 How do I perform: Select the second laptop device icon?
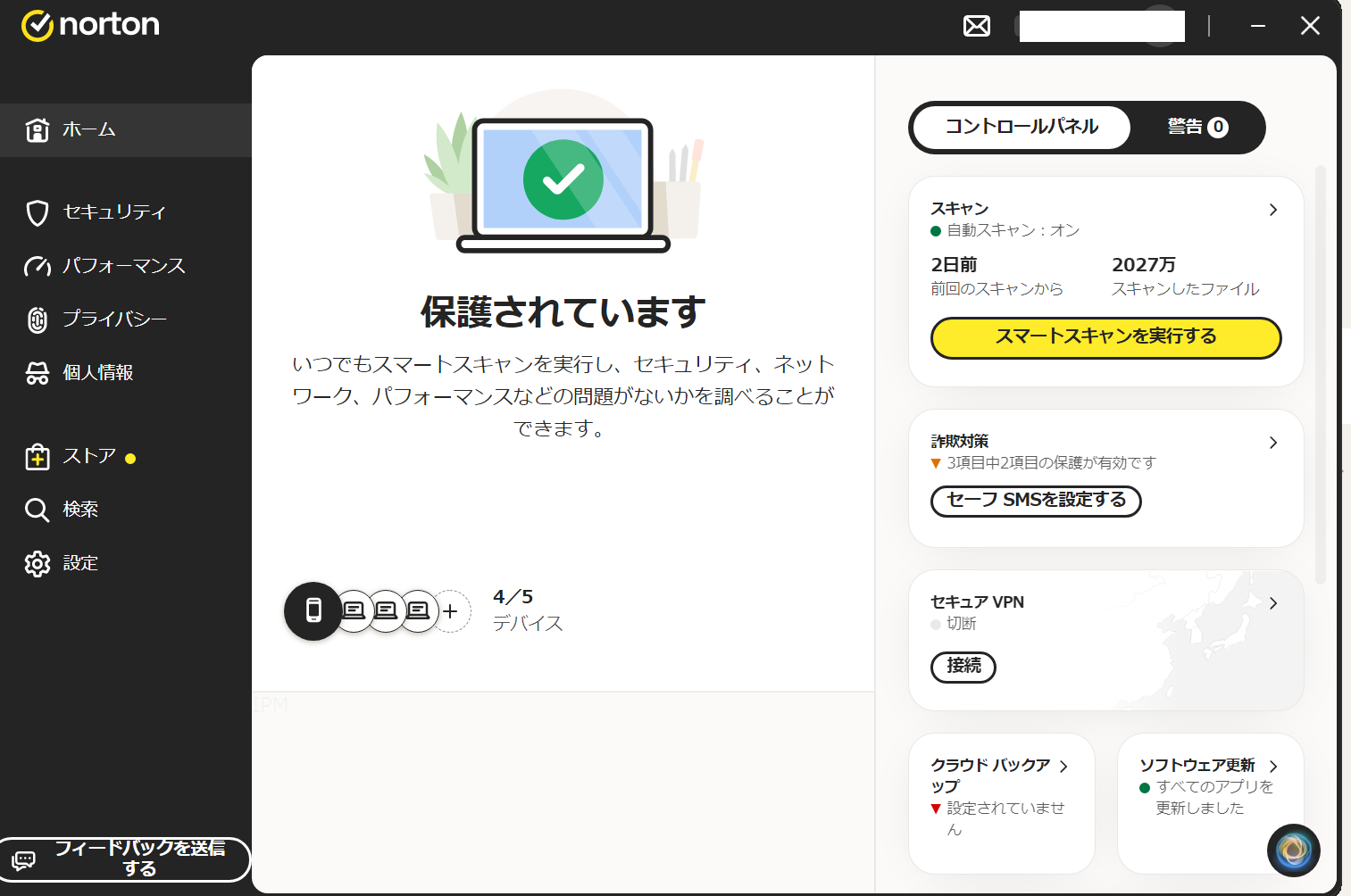[x=386, y=611]
